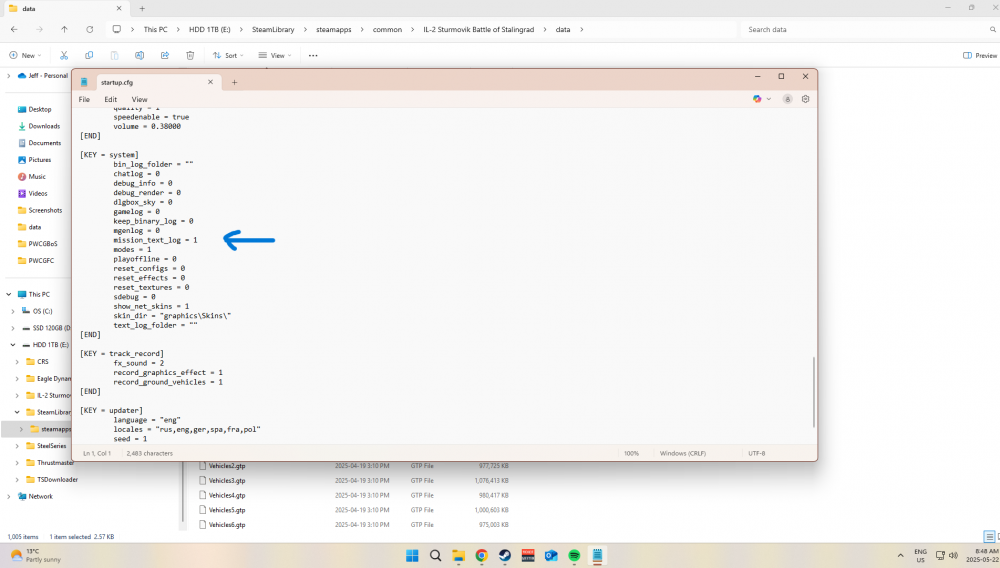Click the Rename icon in Explorer toolbar
Viewport: 1000px width, 568px height.
coord(140,55)
